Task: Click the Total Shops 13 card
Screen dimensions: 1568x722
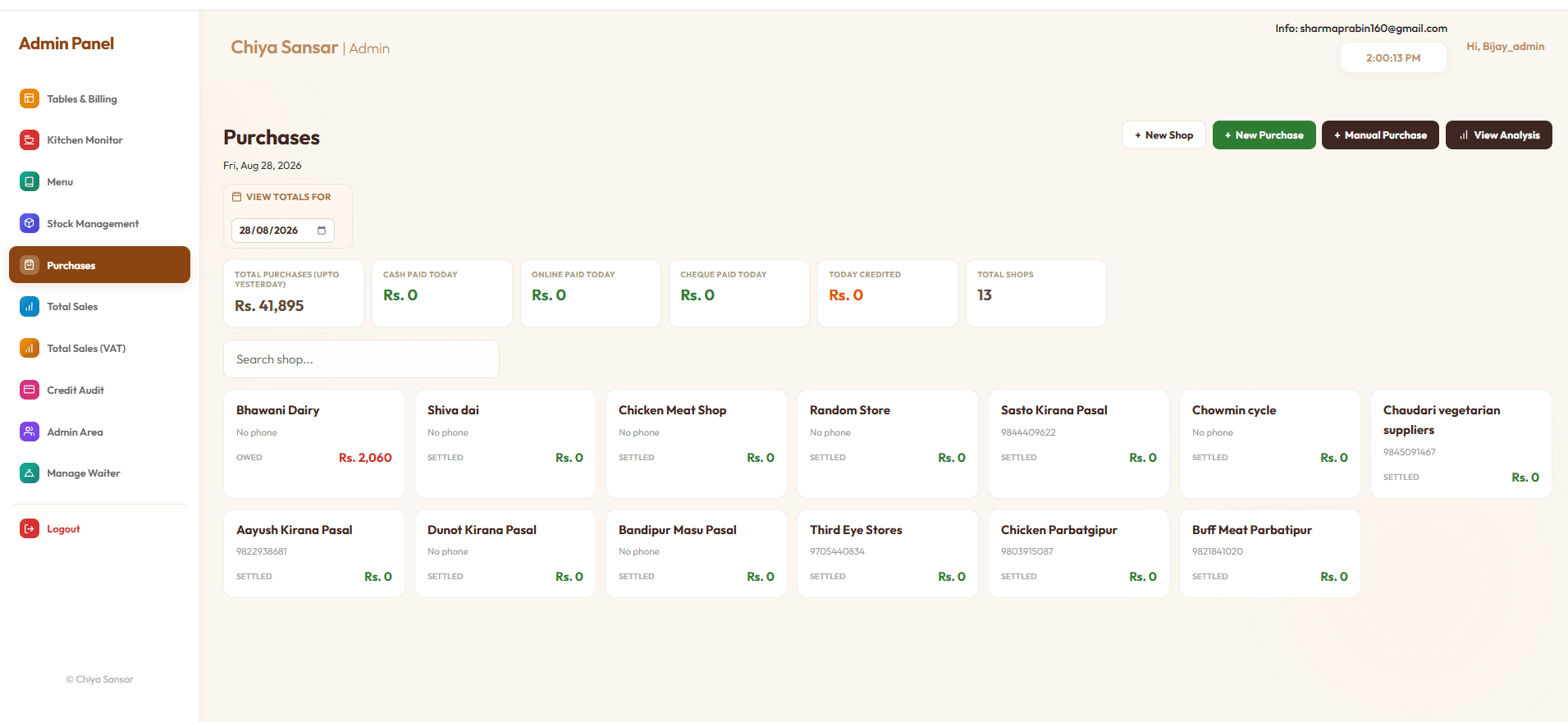Action: click(x=1036, y=294)
